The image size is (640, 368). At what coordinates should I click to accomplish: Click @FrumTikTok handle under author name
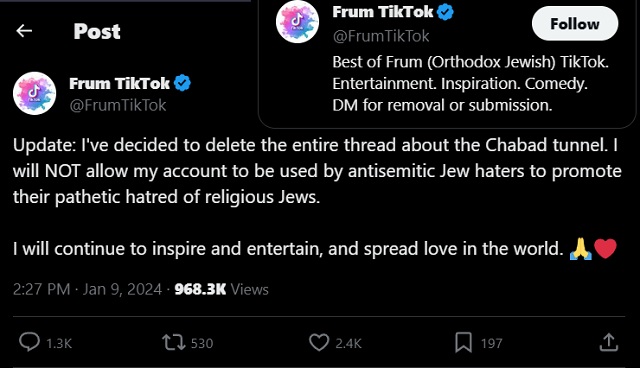pos(118,105)
